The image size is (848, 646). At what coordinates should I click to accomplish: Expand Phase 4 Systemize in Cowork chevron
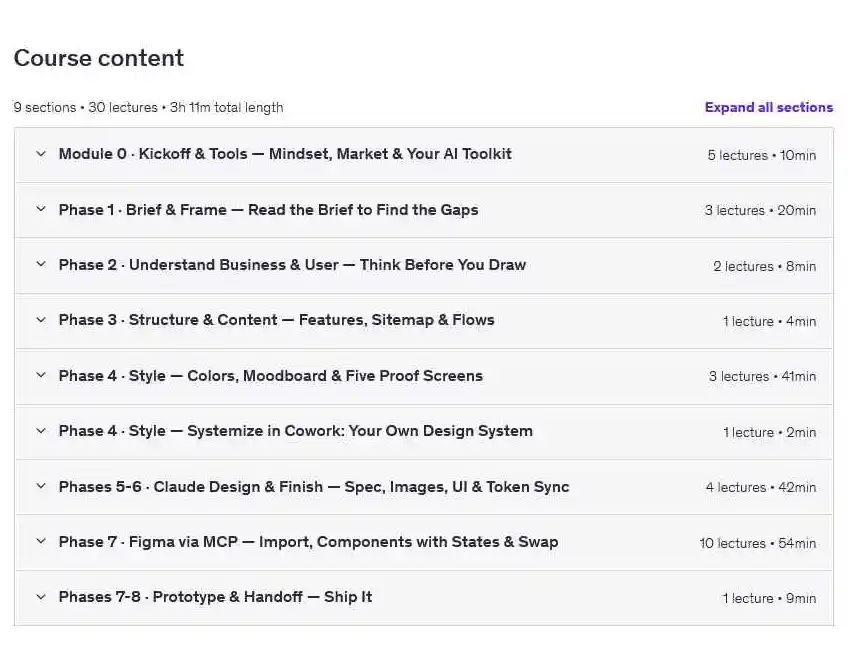tap(41, 431)
